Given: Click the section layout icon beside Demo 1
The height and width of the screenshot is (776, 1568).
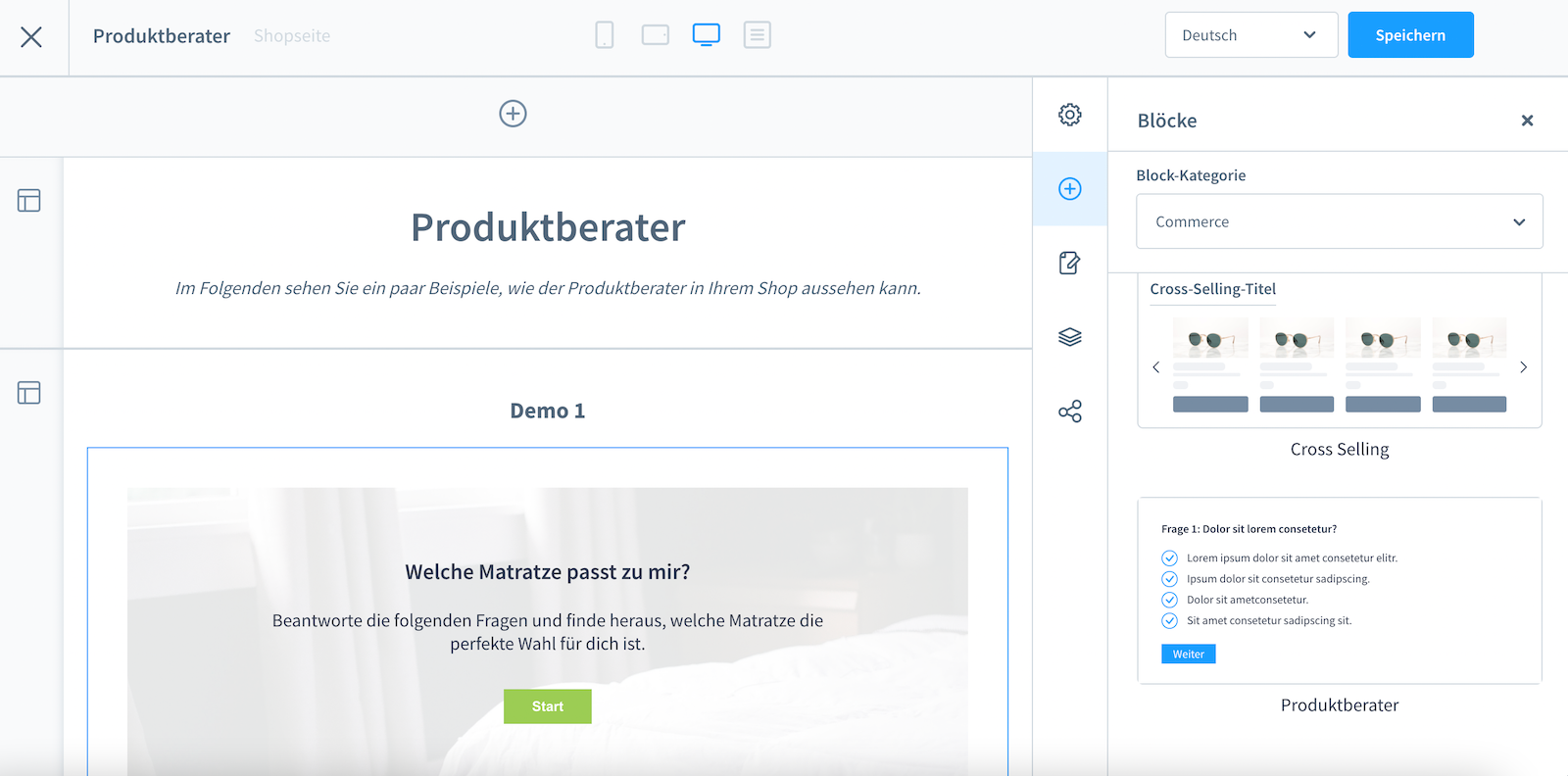Looking at the screenshot, I should point(29,393).
